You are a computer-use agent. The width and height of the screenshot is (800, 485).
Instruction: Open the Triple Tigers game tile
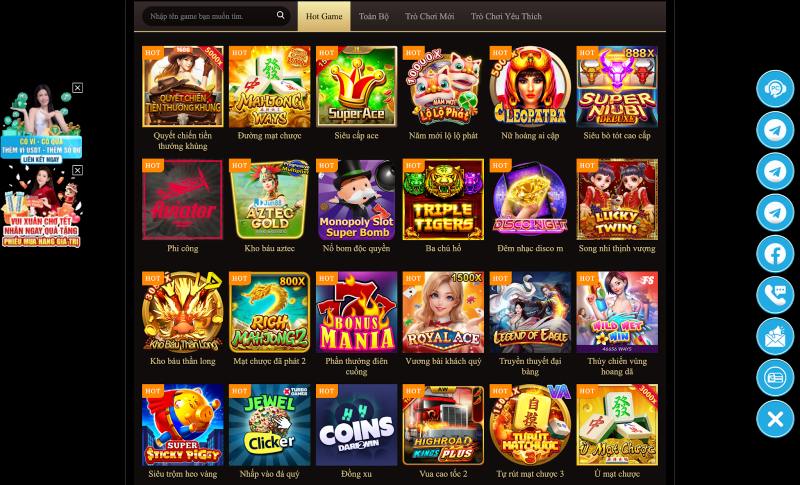(443, 199)
